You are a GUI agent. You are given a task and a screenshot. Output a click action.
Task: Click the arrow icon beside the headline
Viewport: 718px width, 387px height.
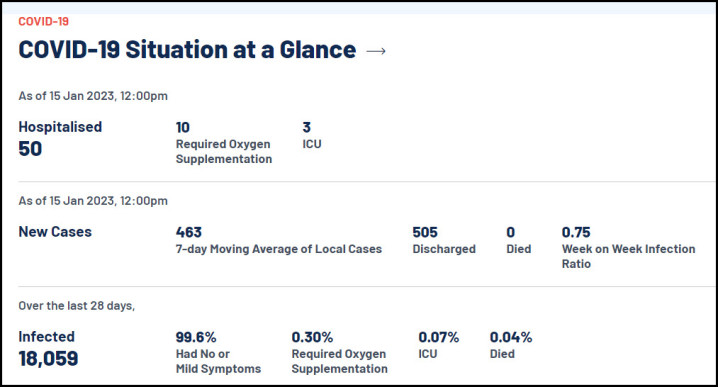pyautogui.click(x=376, y=51)
